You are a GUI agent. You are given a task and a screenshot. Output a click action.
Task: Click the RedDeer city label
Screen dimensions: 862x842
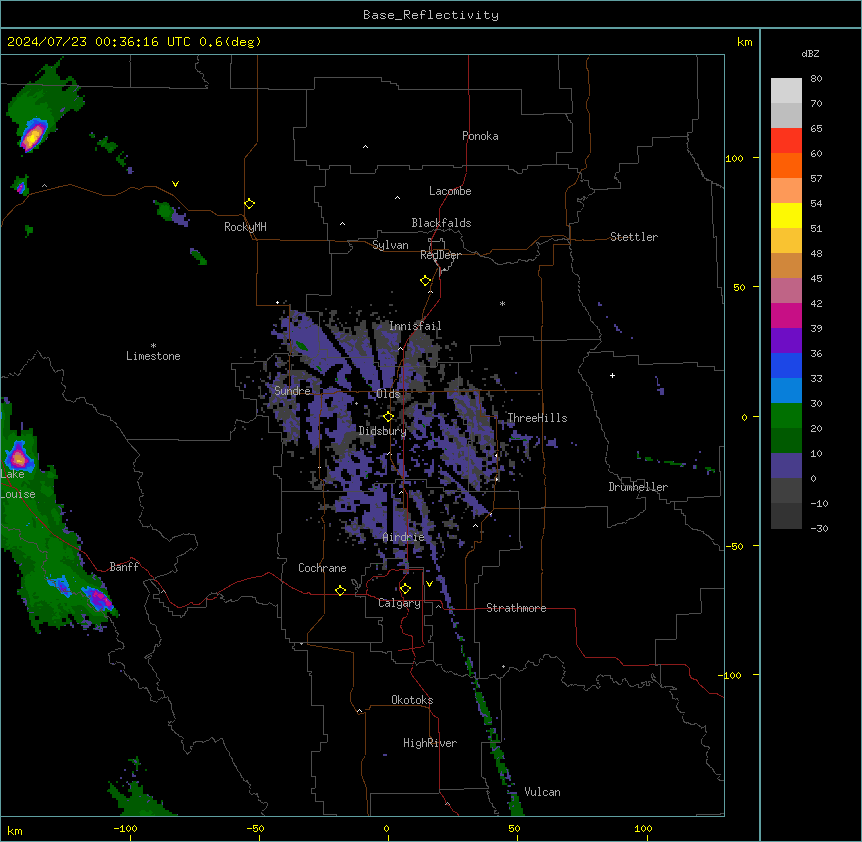point(440,255)
